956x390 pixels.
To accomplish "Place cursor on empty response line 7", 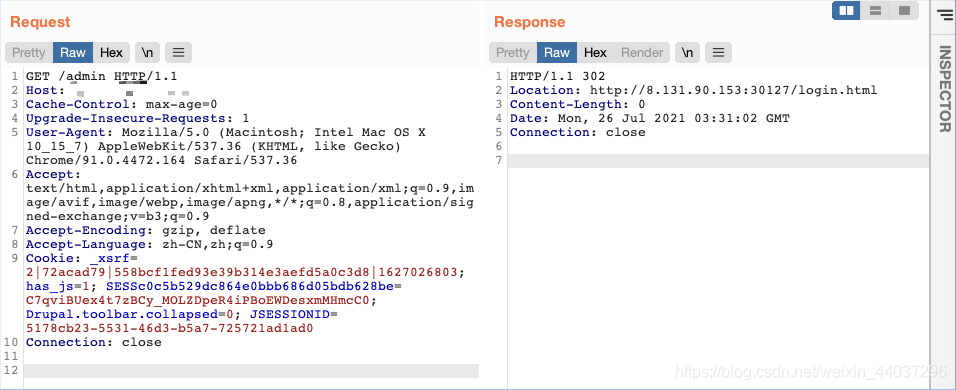I will 718,160.
